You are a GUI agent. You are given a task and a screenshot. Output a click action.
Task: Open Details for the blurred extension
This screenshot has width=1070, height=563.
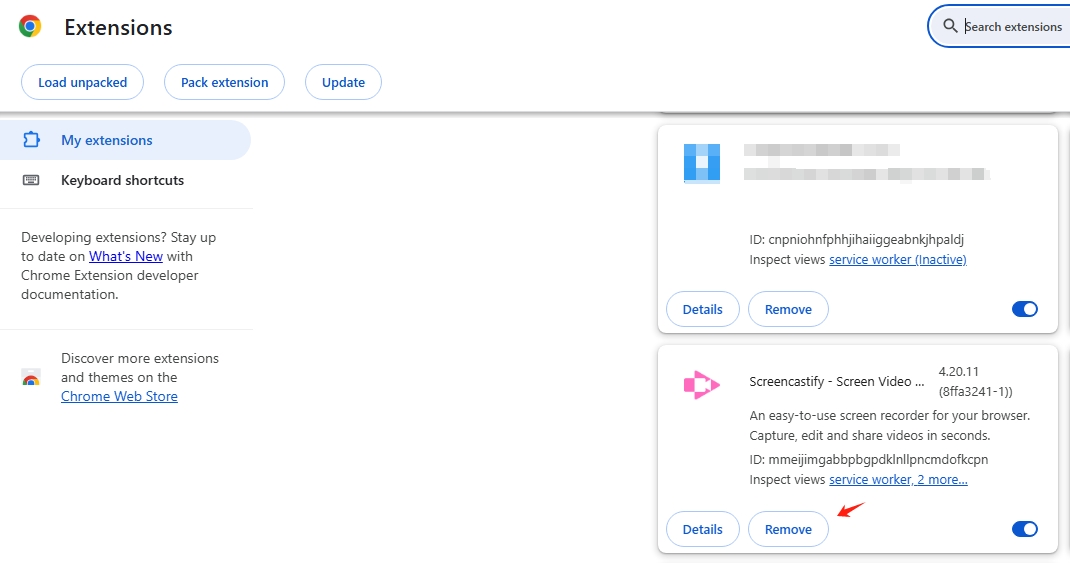click(702, 309)
